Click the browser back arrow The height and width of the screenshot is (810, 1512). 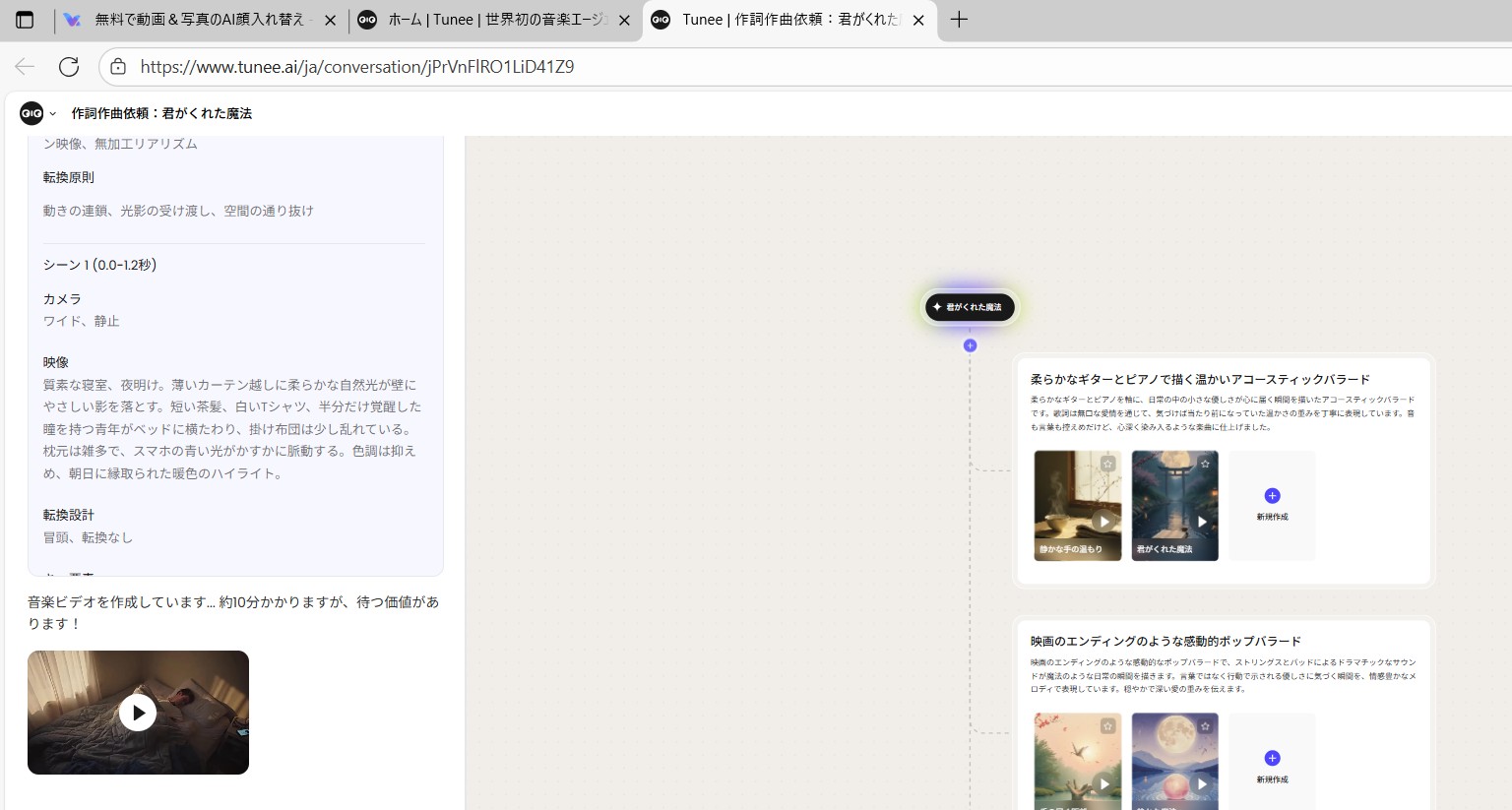coord(25,67)
